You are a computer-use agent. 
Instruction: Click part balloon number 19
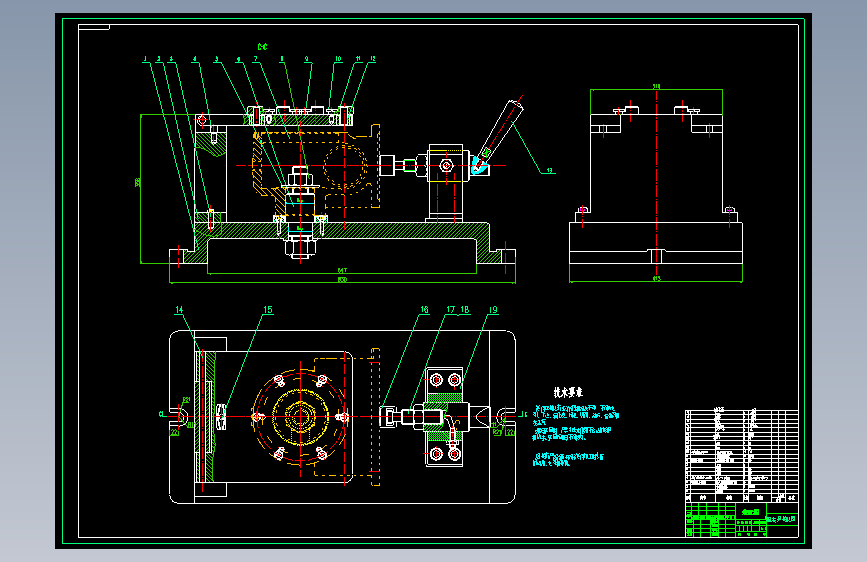coord(493,310)
